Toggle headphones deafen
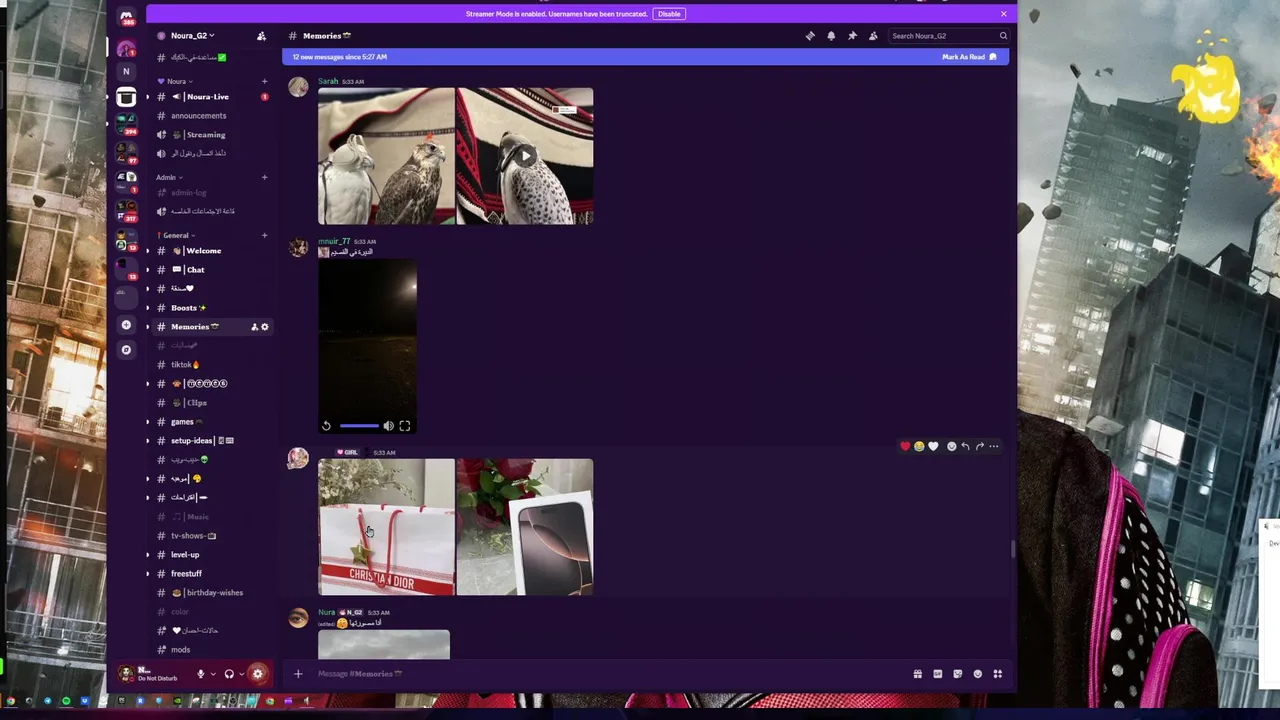Image resolution: width=1280 pixels, height=720 pixels. [229, 674]
